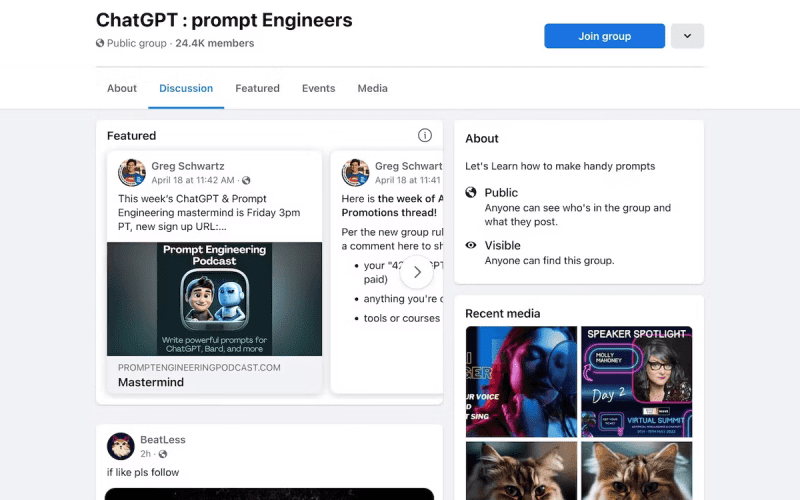Click the globe icon beside Public group
800x500 pixels.
[100, 43]
